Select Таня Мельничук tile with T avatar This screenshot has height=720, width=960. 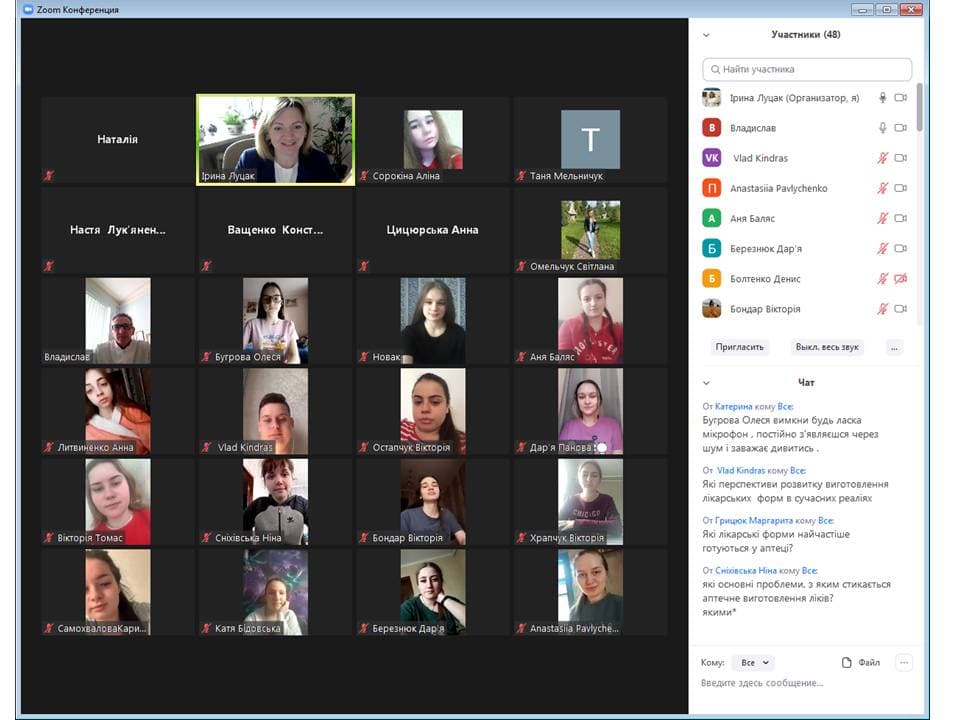pyautogui.click(x=590, y=140)
